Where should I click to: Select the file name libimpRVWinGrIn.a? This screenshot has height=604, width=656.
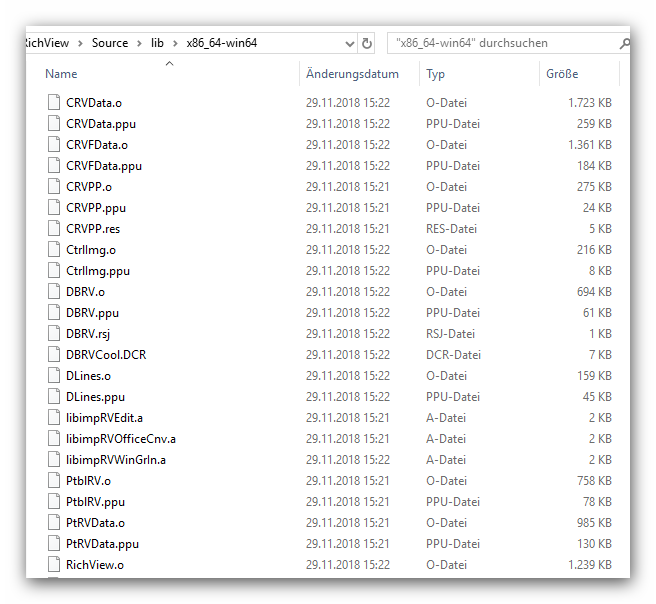coord(116,460)
